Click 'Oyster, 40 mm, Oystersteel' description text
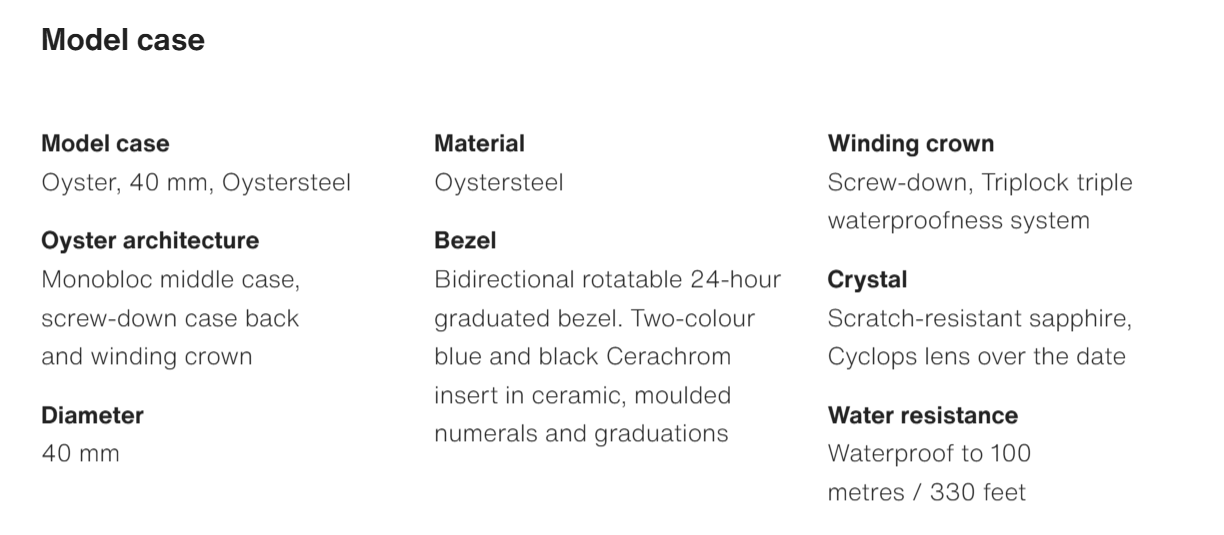This screenshot has height=535, width=1224. (196, 183)
